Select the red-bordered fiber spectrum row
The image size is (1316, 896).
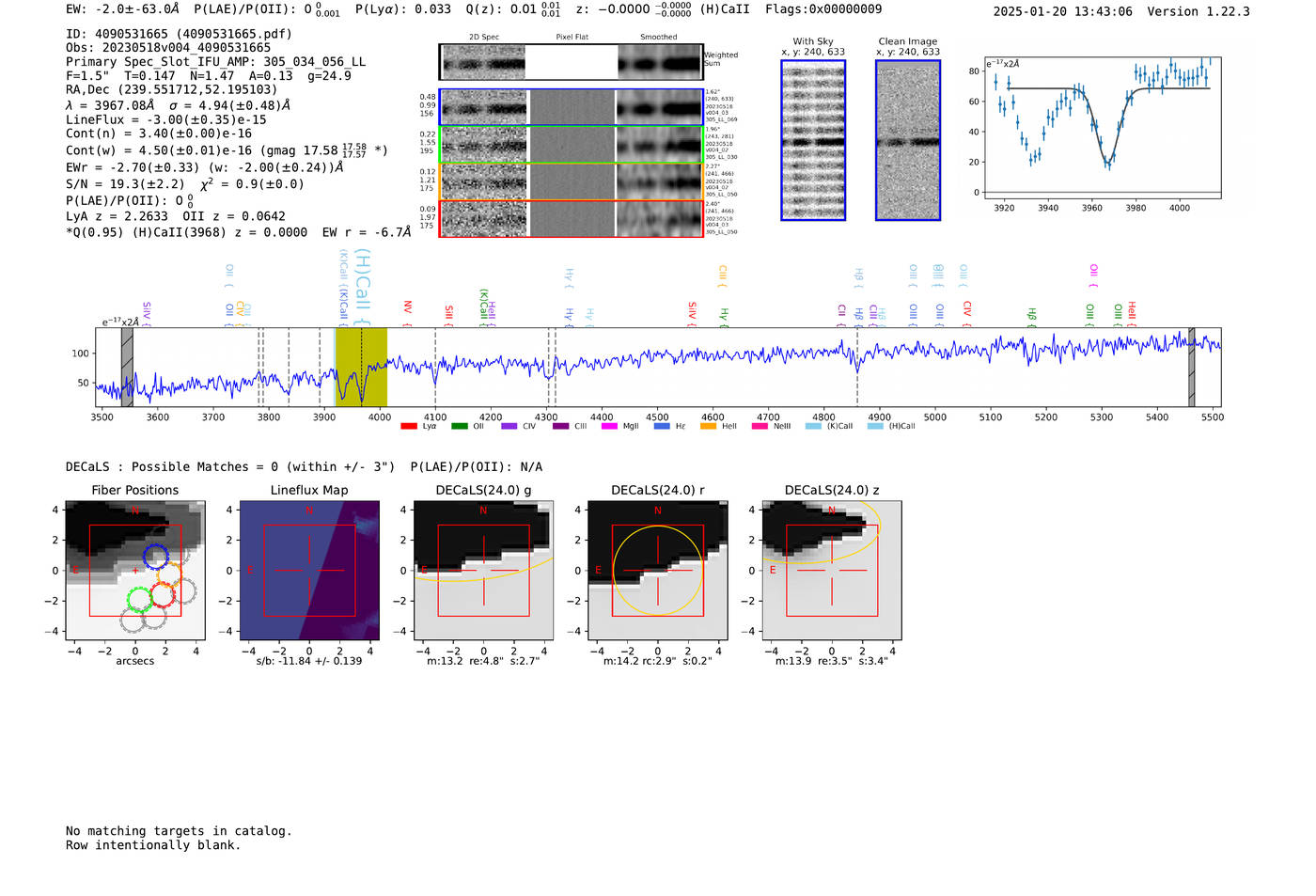571,218
